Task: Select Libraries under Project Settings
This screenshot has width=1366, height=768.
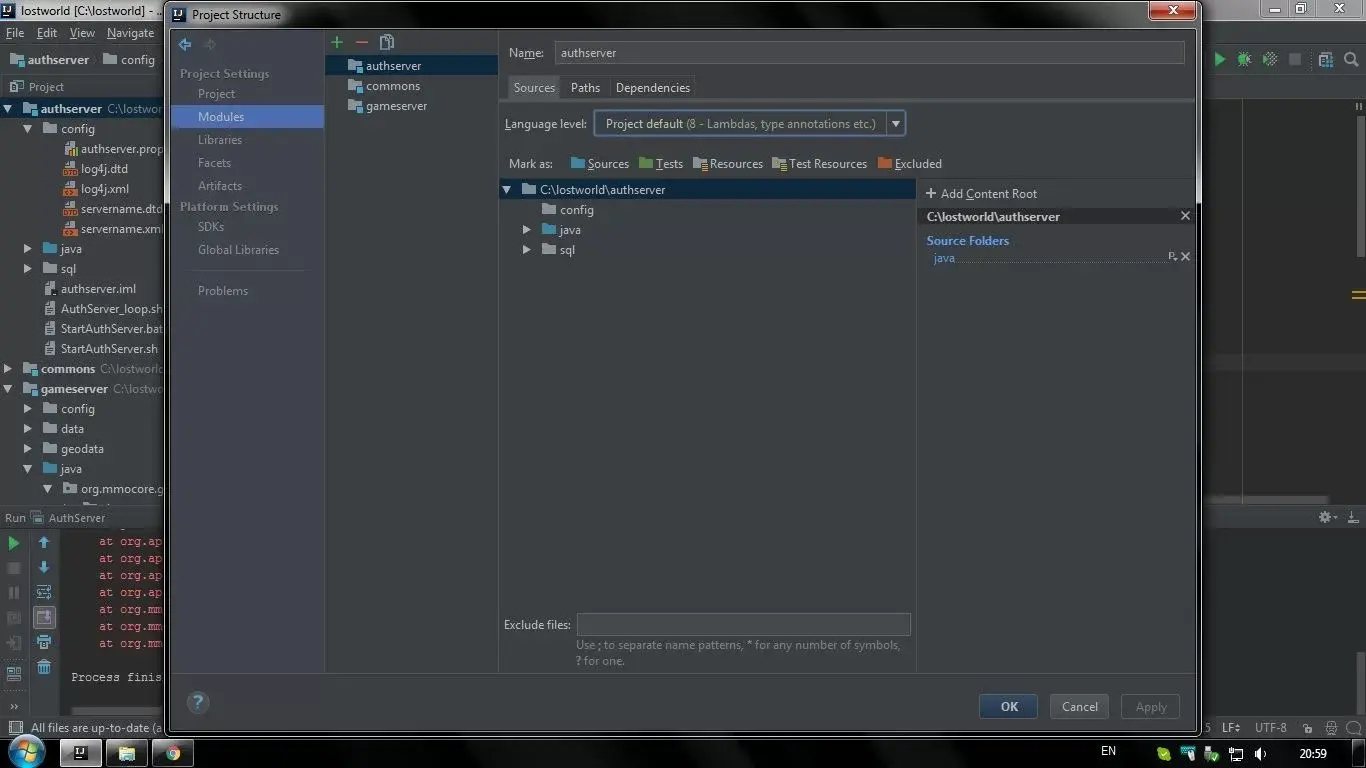Action: click(220, 140)
